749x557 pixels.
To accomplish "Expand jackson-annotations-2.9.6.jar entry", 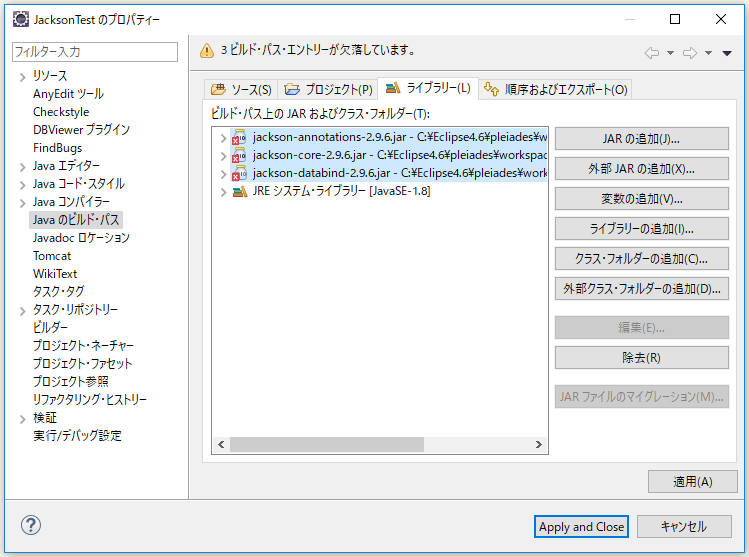I will (223, 139).
